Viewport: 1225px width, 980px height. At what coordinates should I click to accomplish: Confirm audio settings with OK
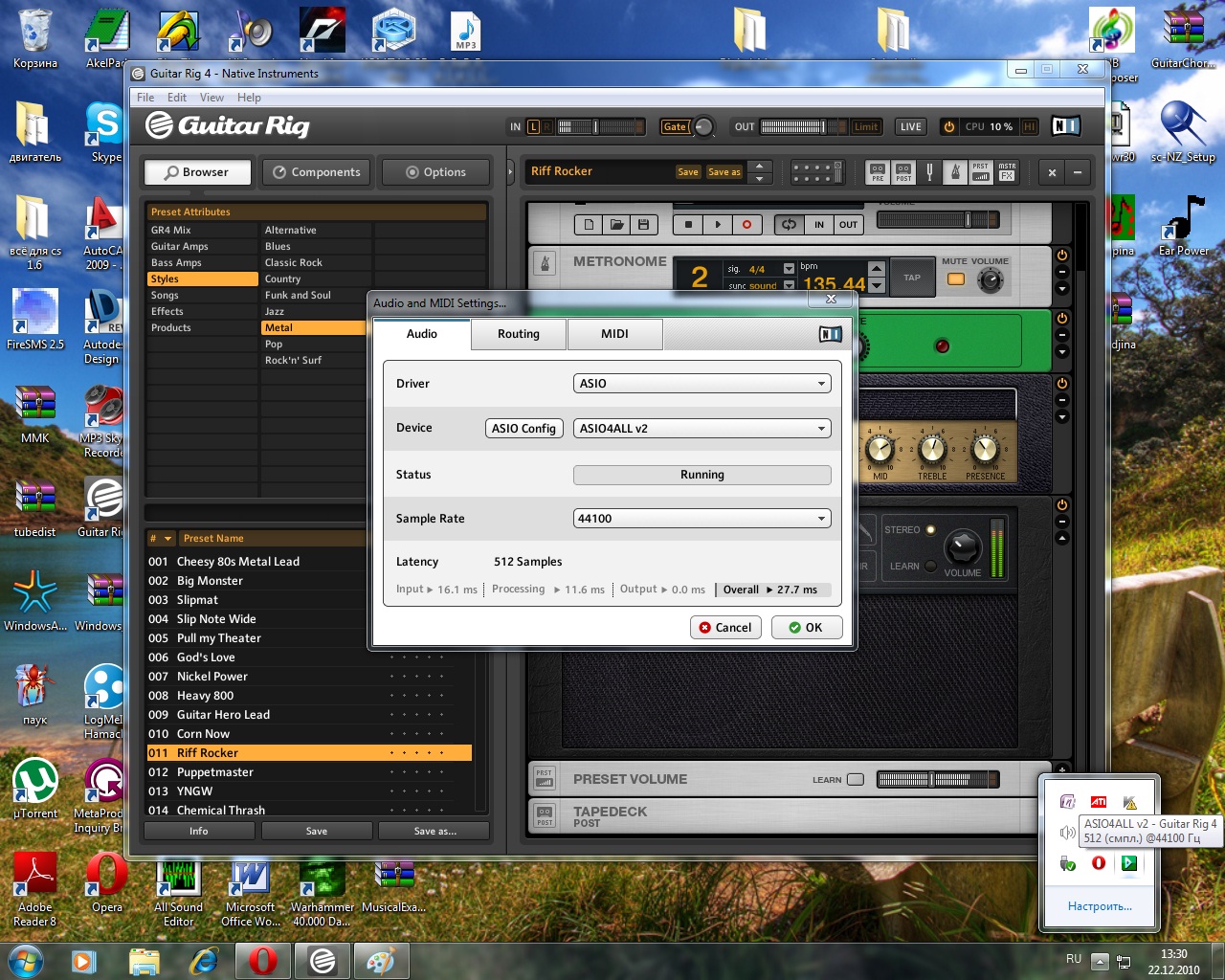pyautogui.click(x=806, y=628)
